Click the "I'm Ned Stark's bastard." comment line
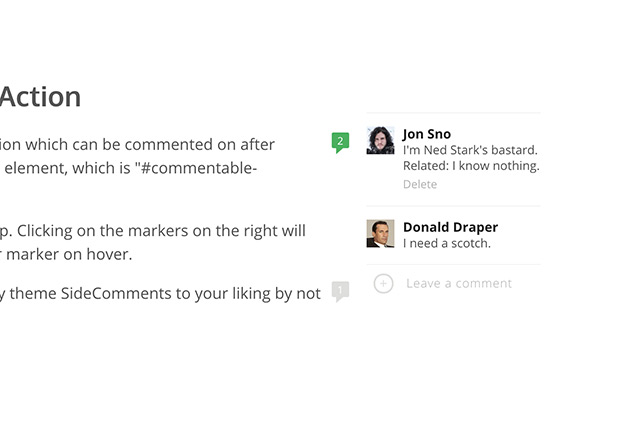The width and height of the screenshot is (640, 440). pos(470,150)
